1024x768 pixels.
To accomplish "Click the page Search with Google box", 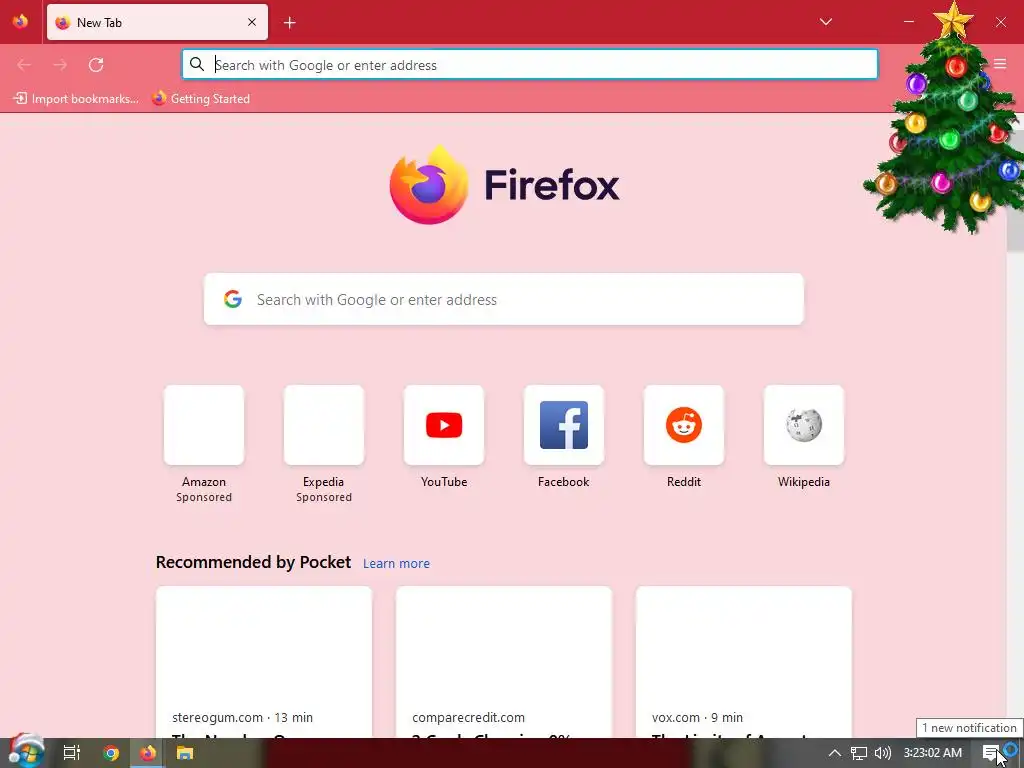I will click(504, 299).
